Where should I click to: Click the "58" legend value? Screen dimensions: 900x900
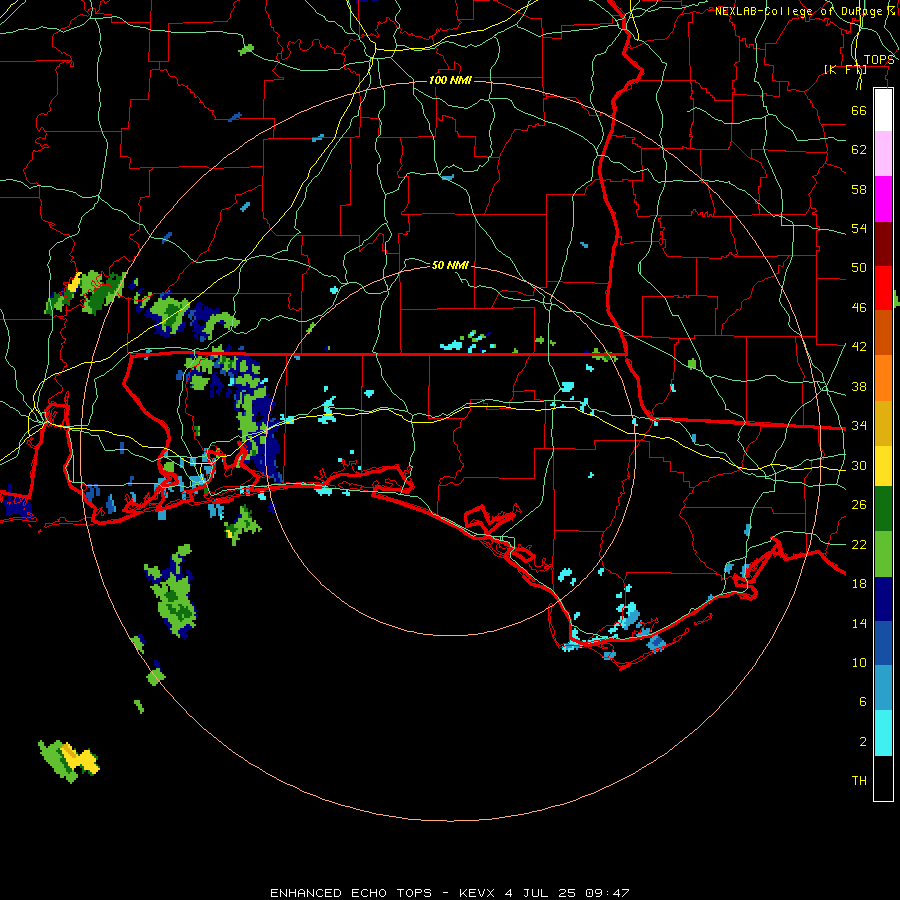click(x=859, y=189)
